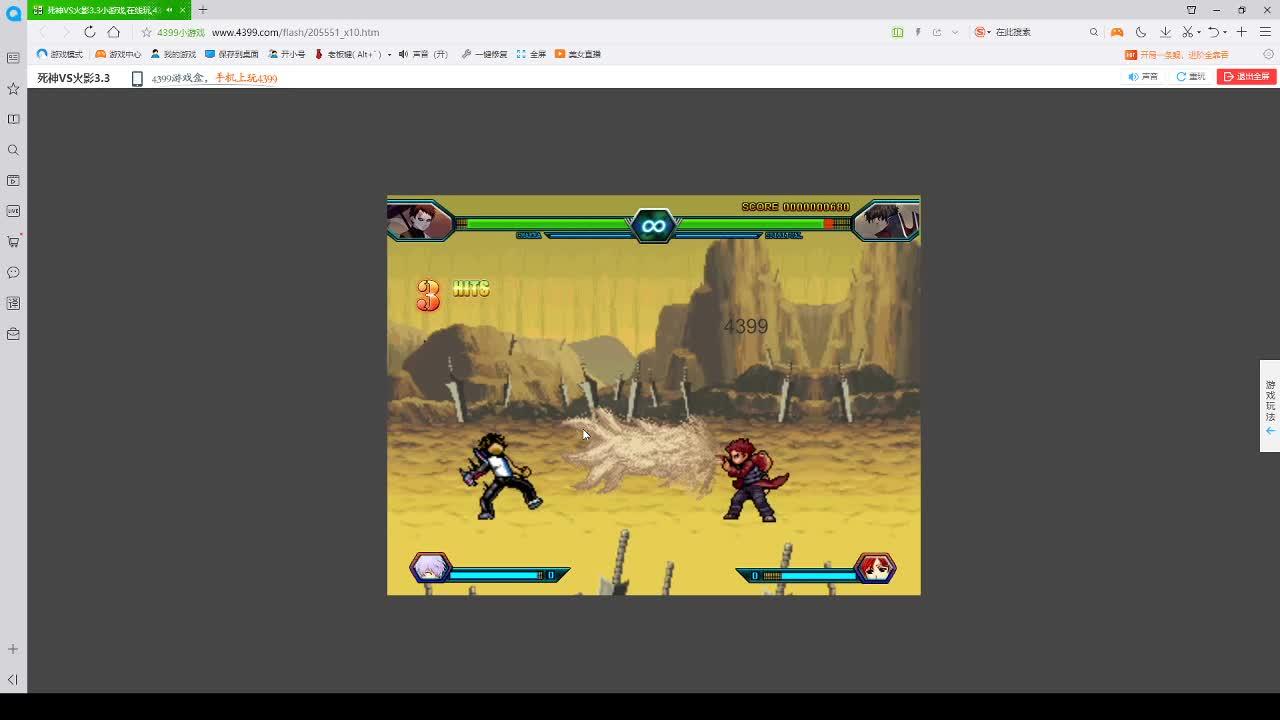Click the undo closed-tab arrow icon
This screenshot has width=1280, height=720.
tap(1213, 32)
